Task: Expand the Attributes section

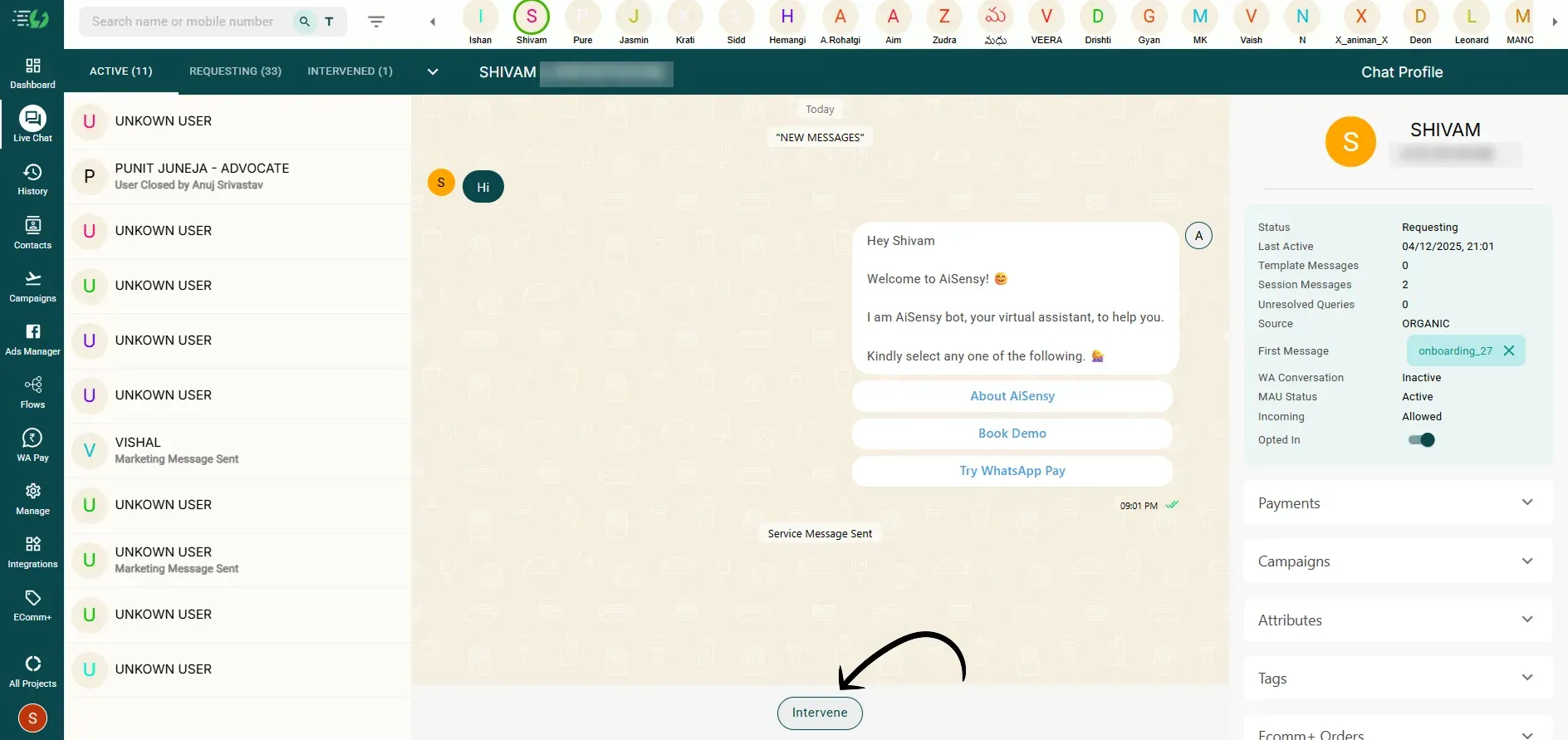Action: click(1398, 620)
